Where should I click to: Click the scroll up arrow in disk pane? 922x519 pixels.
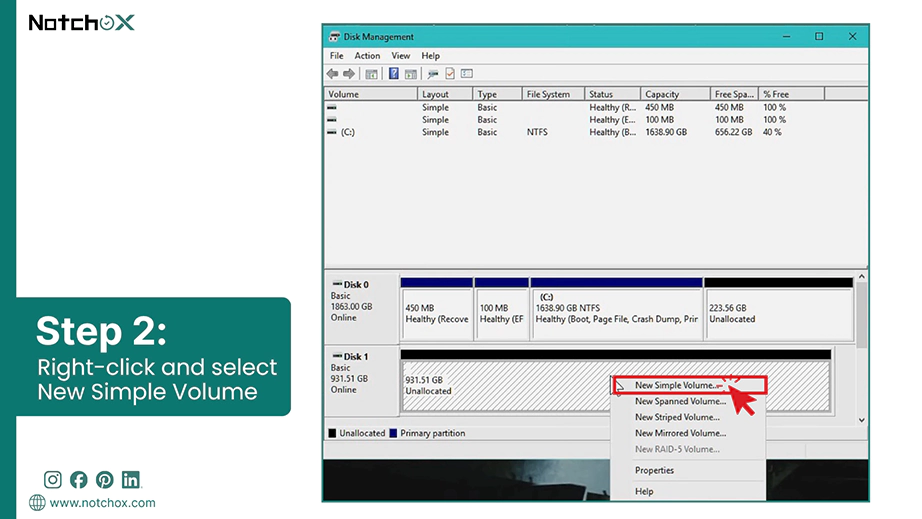click(861, 277)
